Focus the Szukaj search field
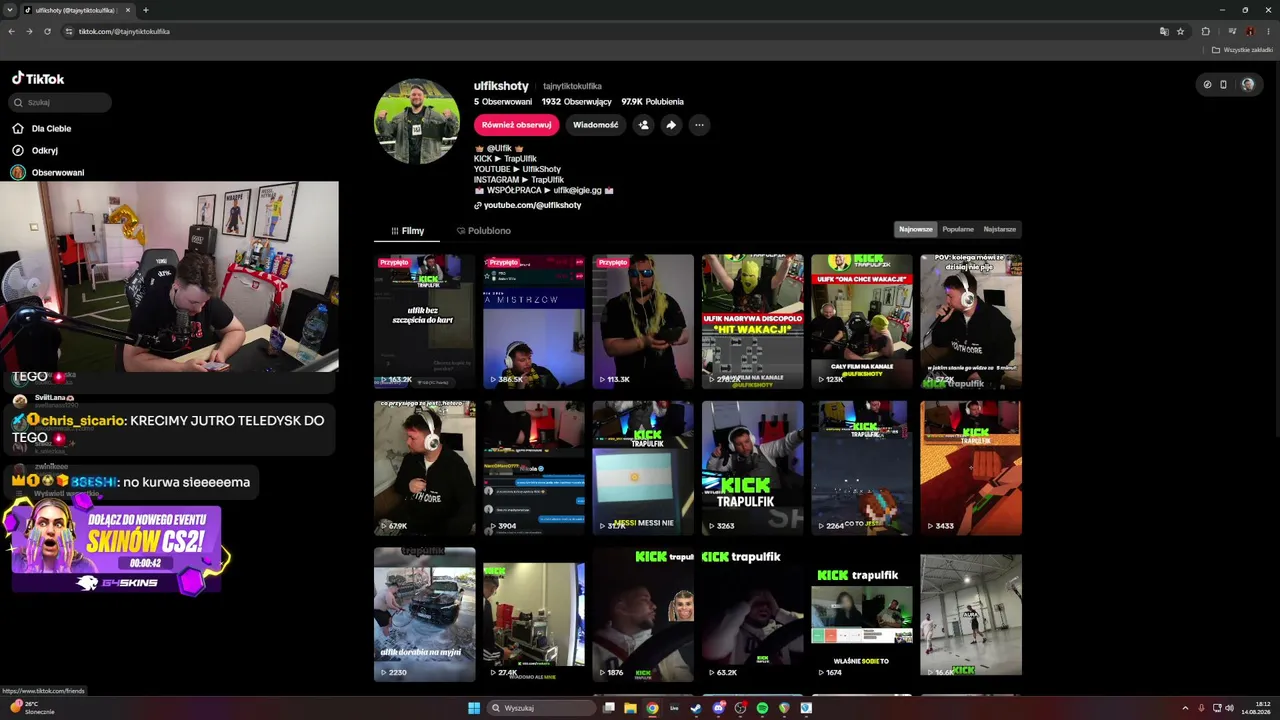 click(x=60, y=102)
